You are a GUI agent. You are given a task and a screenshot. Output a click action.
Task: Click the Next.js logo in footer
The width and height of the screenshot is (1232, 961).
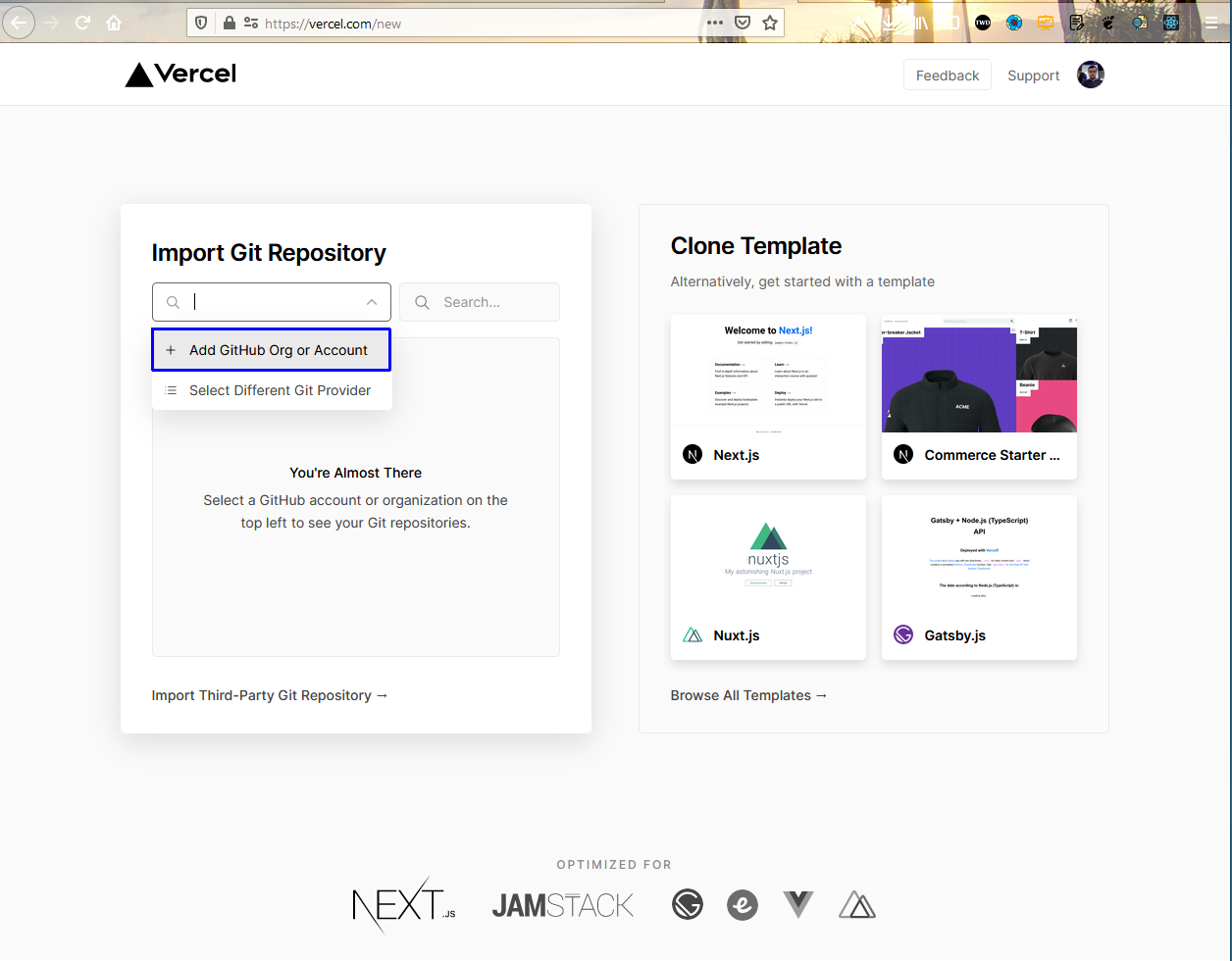tap(404, 903)
